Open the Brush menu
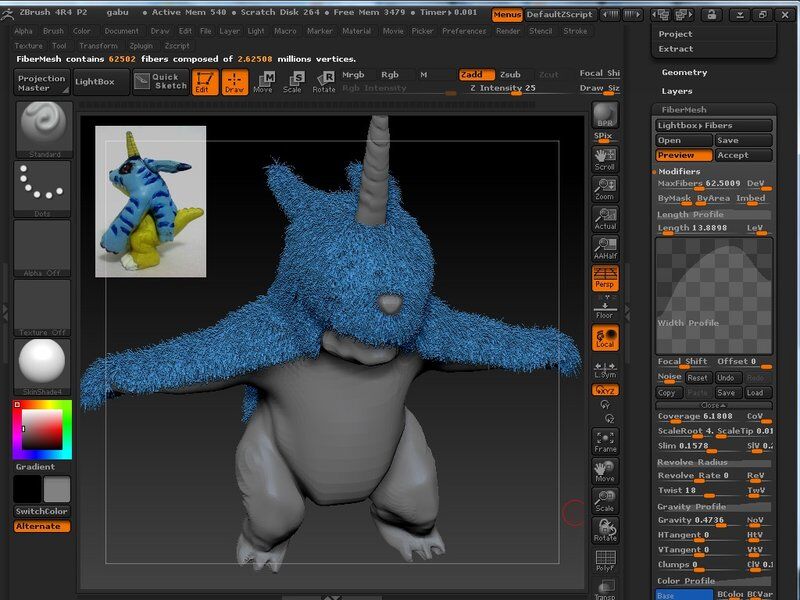Viewport: 800px width, 600px height. point(53,31)
